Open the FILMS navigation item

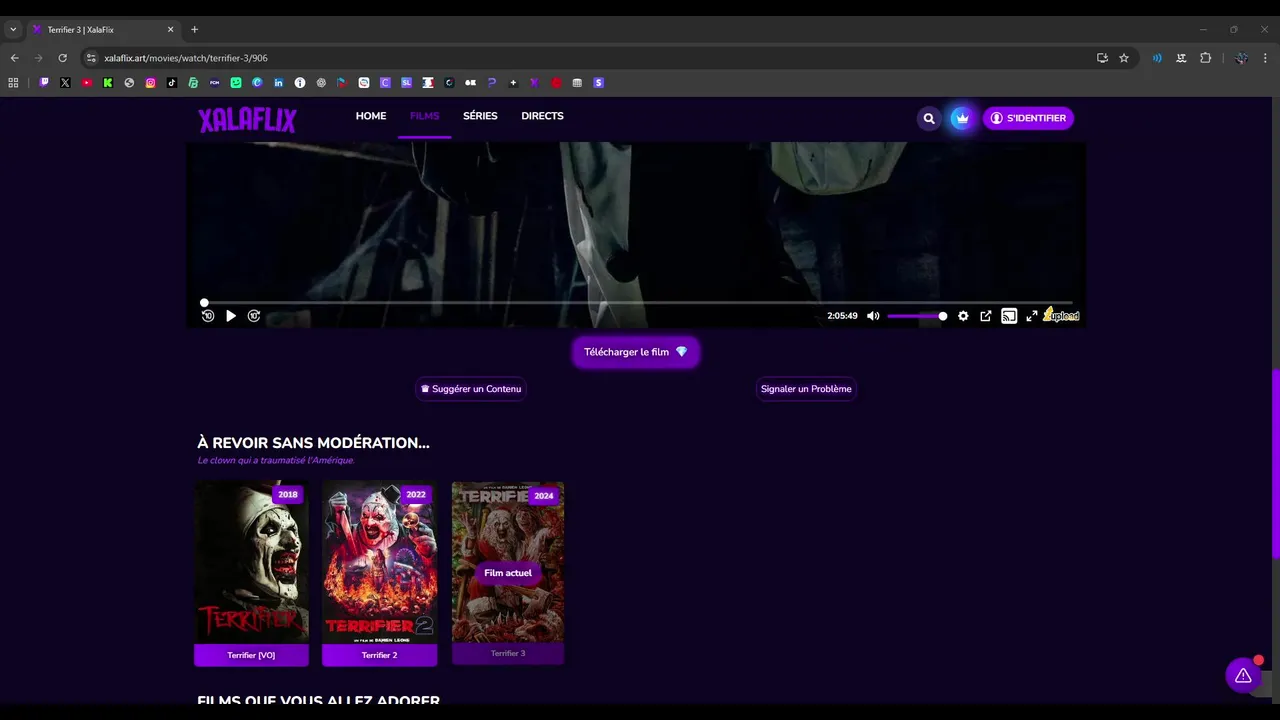coord(424,116)
